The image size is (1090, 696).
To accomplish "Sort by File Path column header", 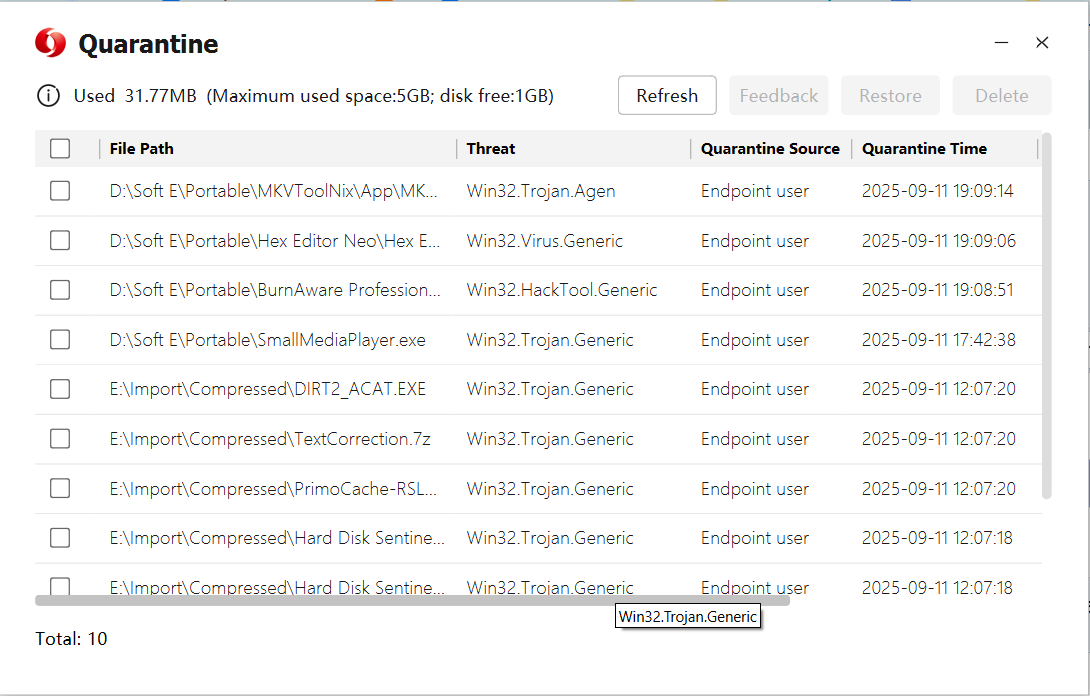I will 142,149.
